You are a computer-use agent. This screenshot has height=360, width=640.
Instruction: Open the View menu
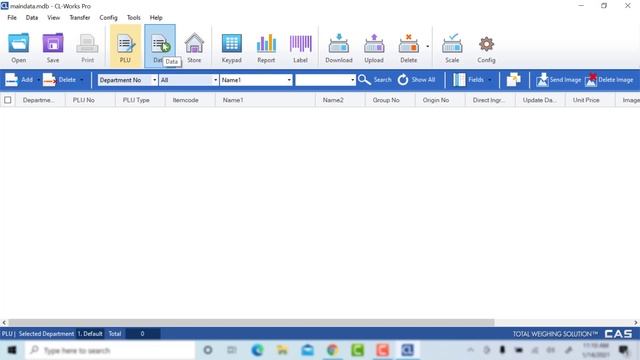pos(53,18)
